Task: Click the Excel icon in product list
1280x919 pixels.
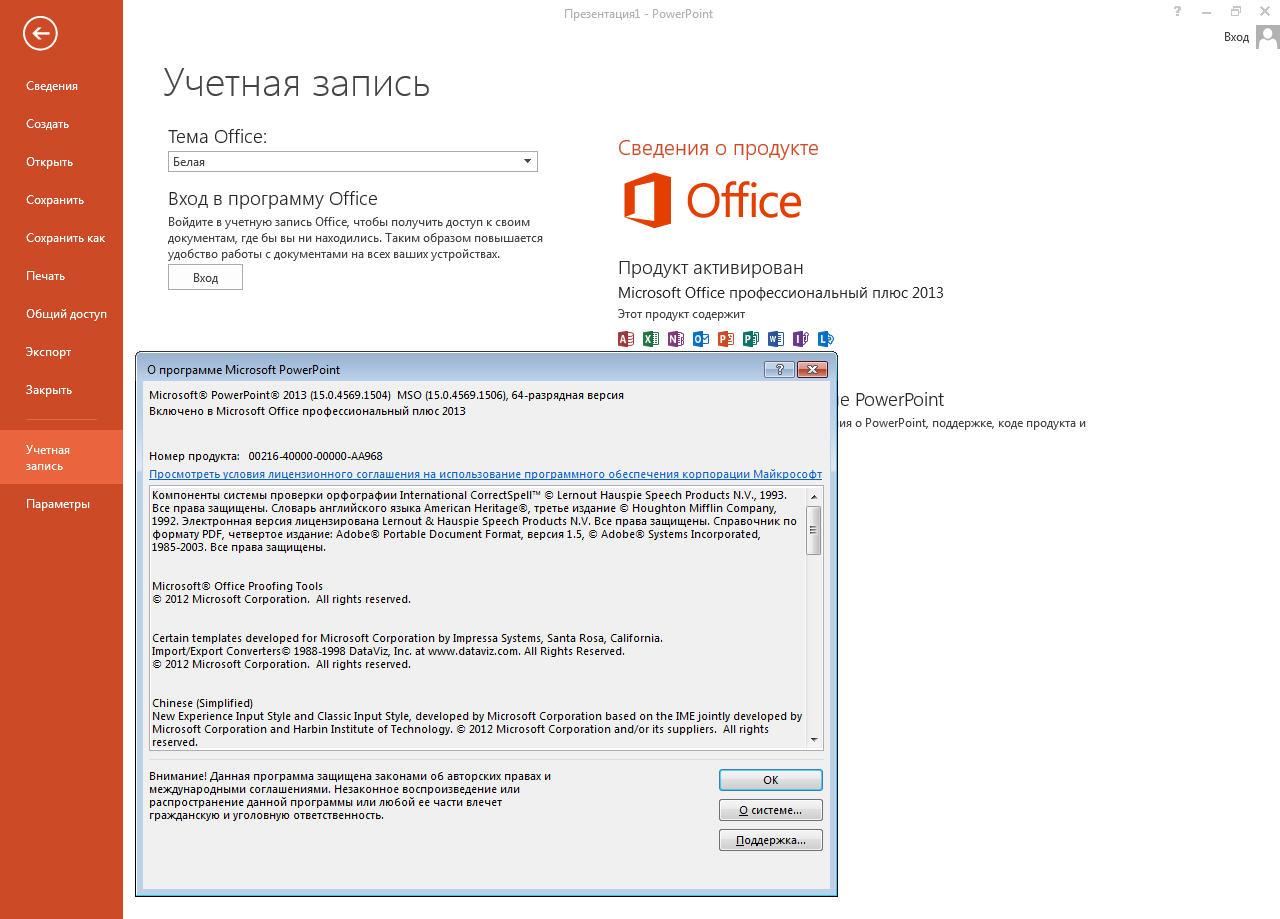Action: (x=651, y=339)
